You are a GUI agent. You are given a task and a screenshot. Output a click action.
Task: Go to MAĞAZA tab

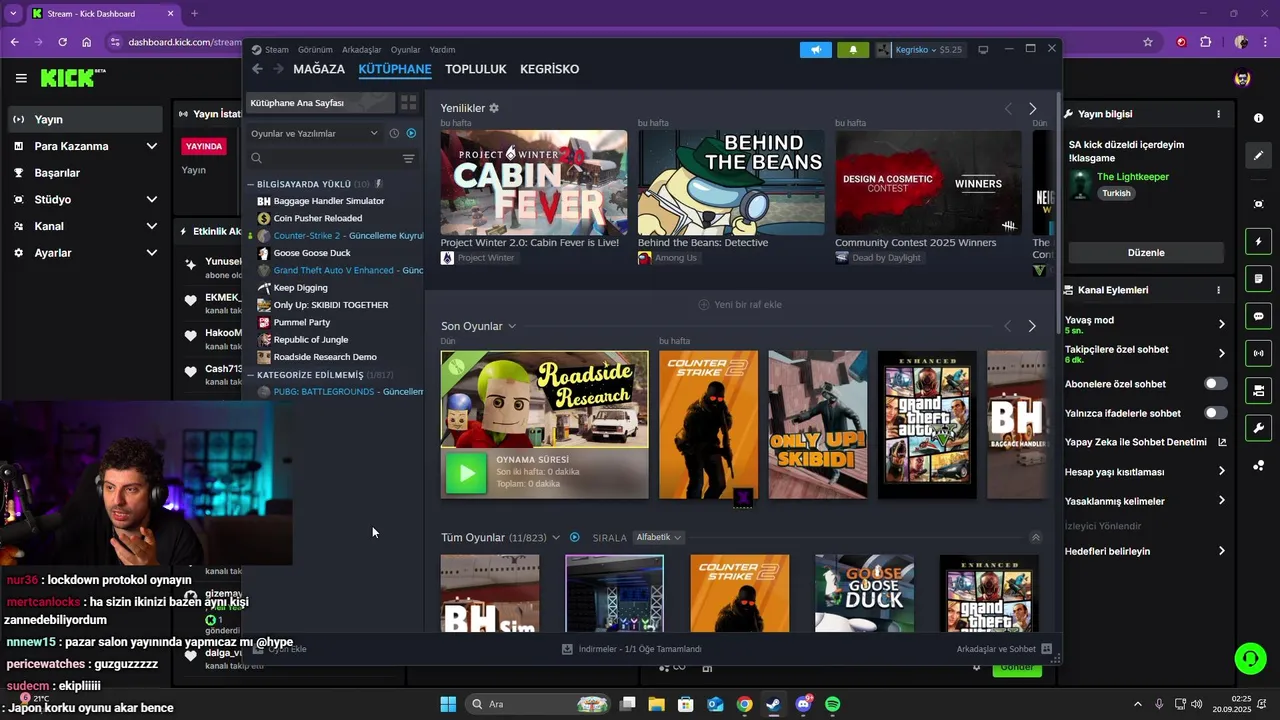click(x=319, y=69)
